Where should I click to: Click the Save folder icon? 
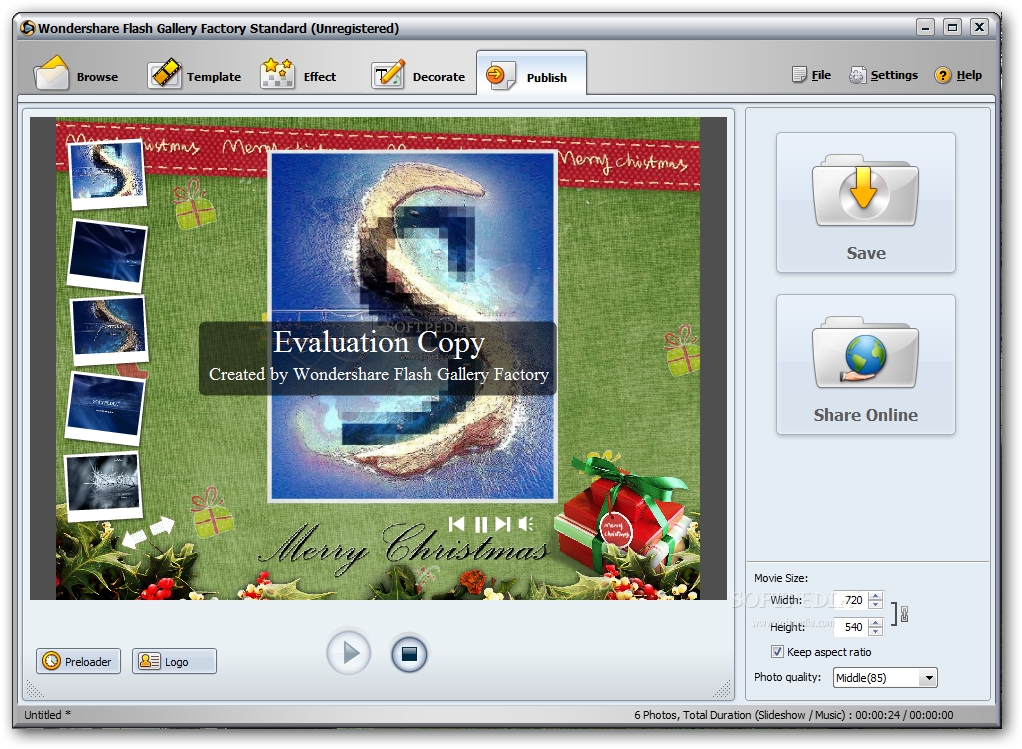(x=865, y=190)
